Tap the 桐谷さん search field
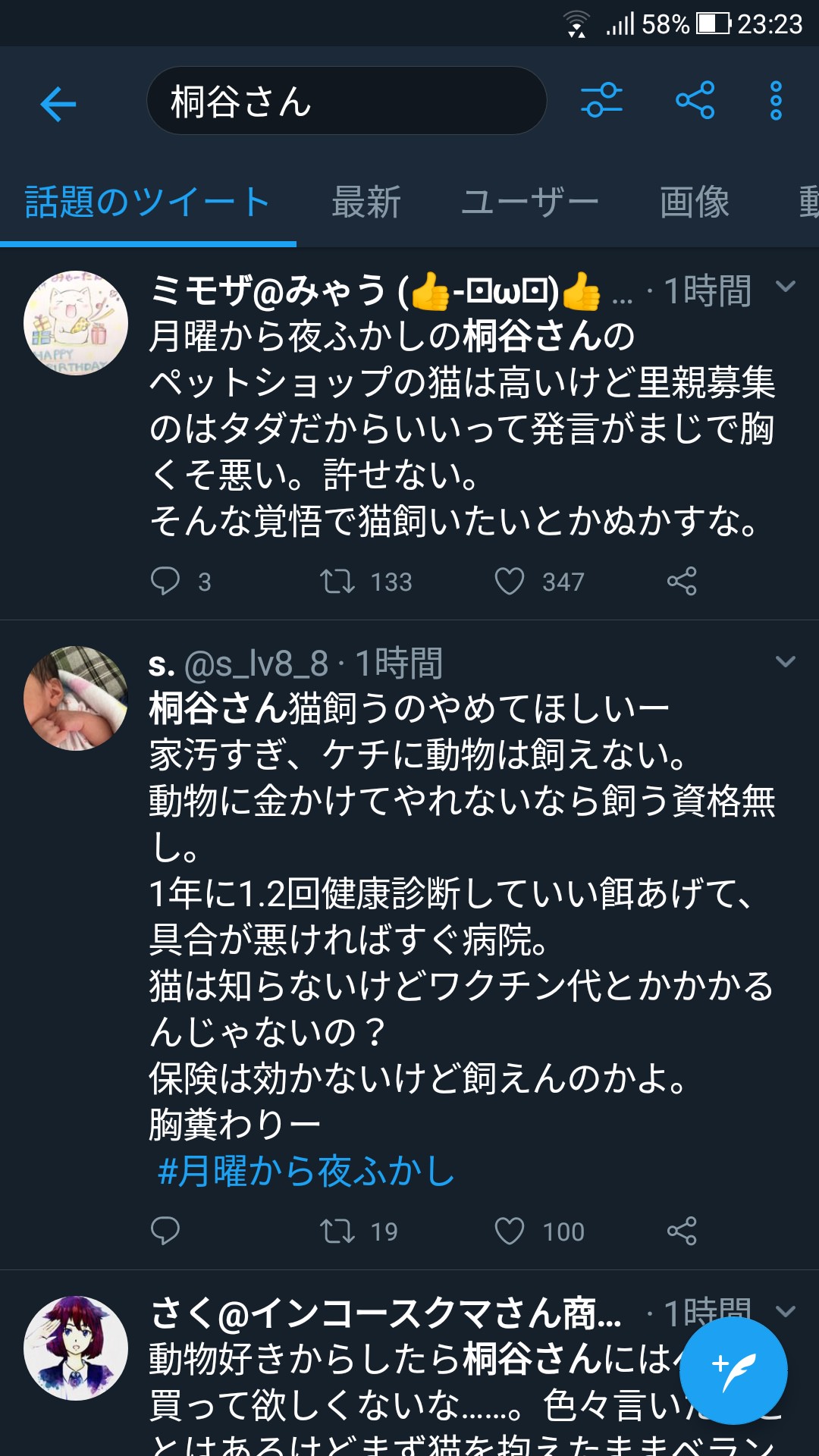The height and width of the screenshot is (1456, 819). click(346, 101)
